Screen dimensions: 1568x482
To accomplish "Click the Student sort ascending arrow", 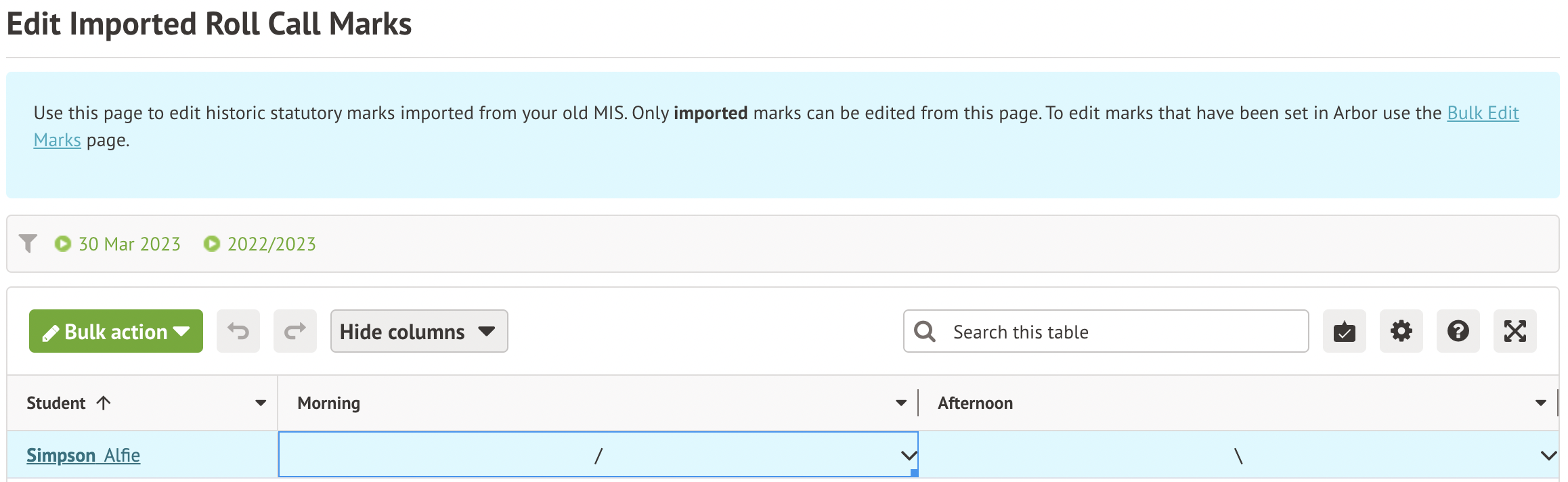I will [104, 403].
